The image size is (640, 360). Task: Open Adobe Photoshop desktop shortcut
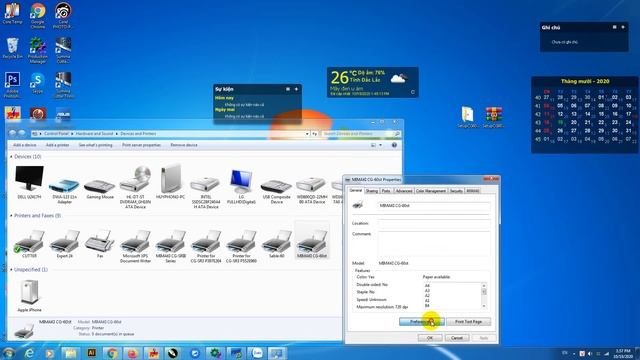pos(12,85)
